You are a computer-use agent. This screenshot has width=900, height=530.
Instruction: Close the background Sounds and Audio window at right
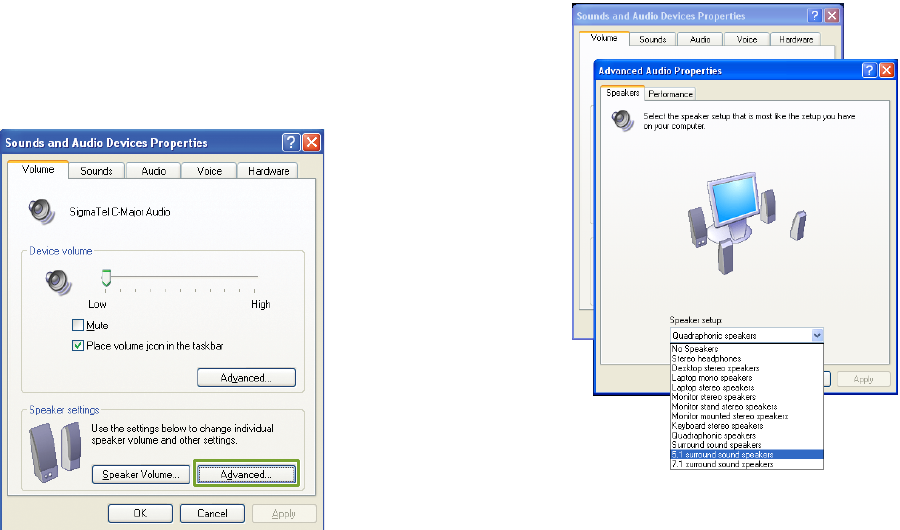pyautogui.click(x=832, y=16)
